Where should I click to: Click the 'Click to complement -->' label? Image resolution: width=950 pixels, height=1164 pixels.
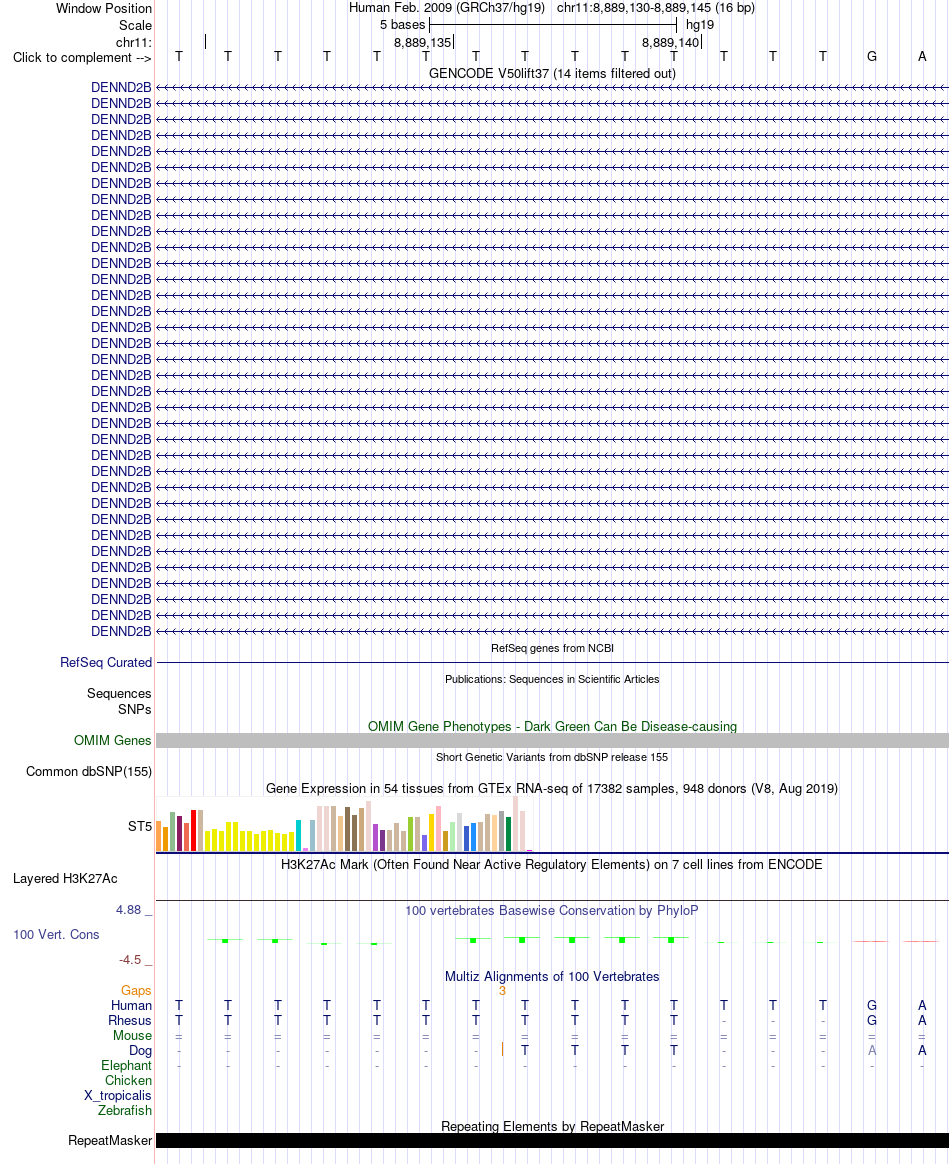82,58
